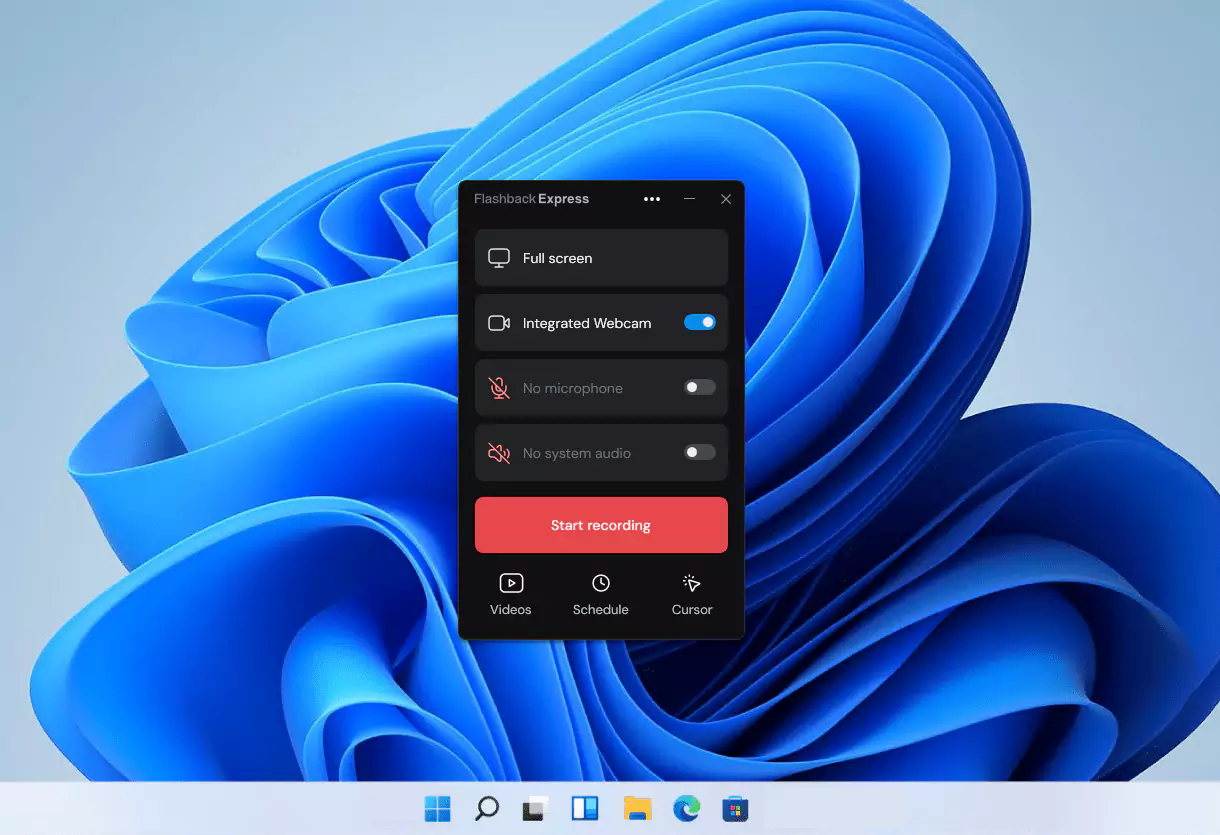Open the Videos library
Viewport: 1220px width, 835px height.
511,595
